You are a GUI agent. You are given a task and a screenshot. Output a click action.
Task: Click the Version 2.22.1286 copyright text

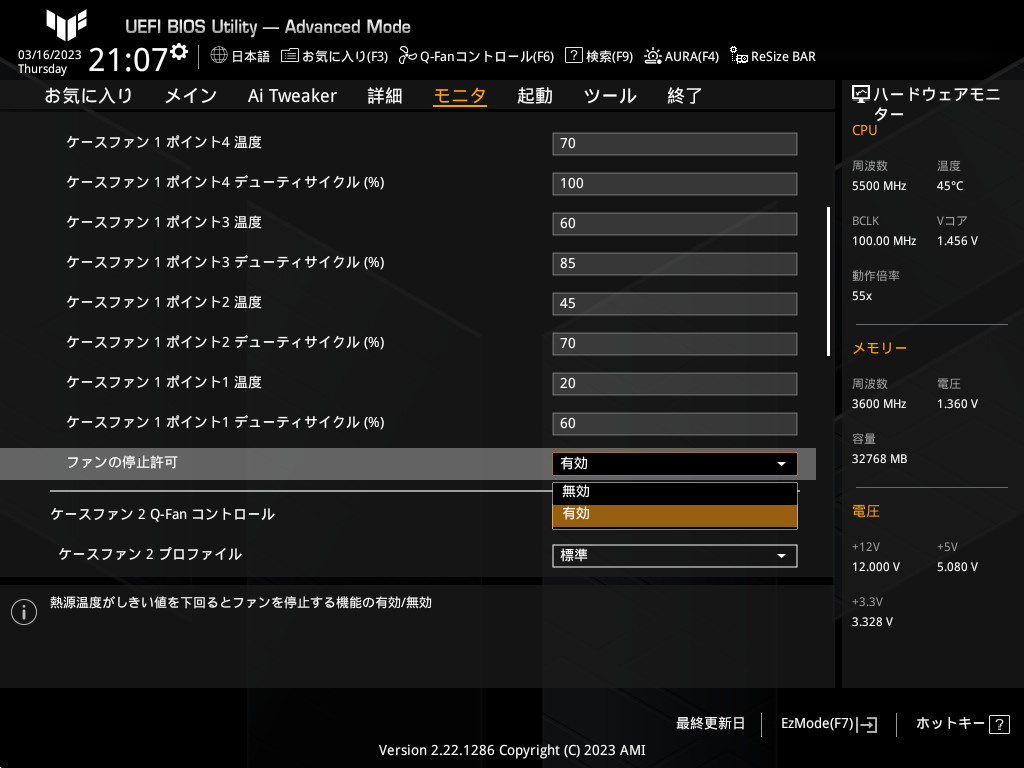512,750
